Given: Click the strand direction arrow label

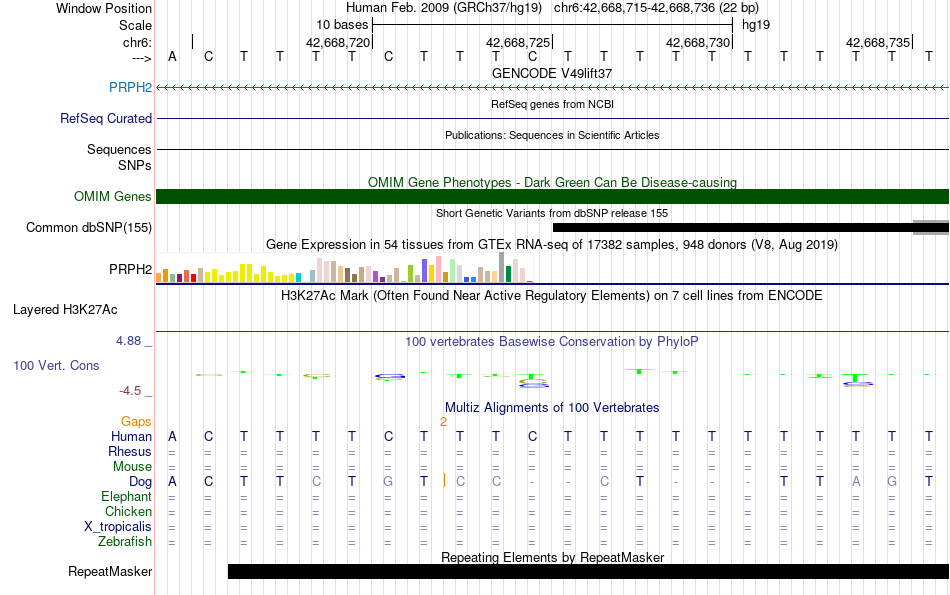Looking at the screenshot, I should click(141, 58).
